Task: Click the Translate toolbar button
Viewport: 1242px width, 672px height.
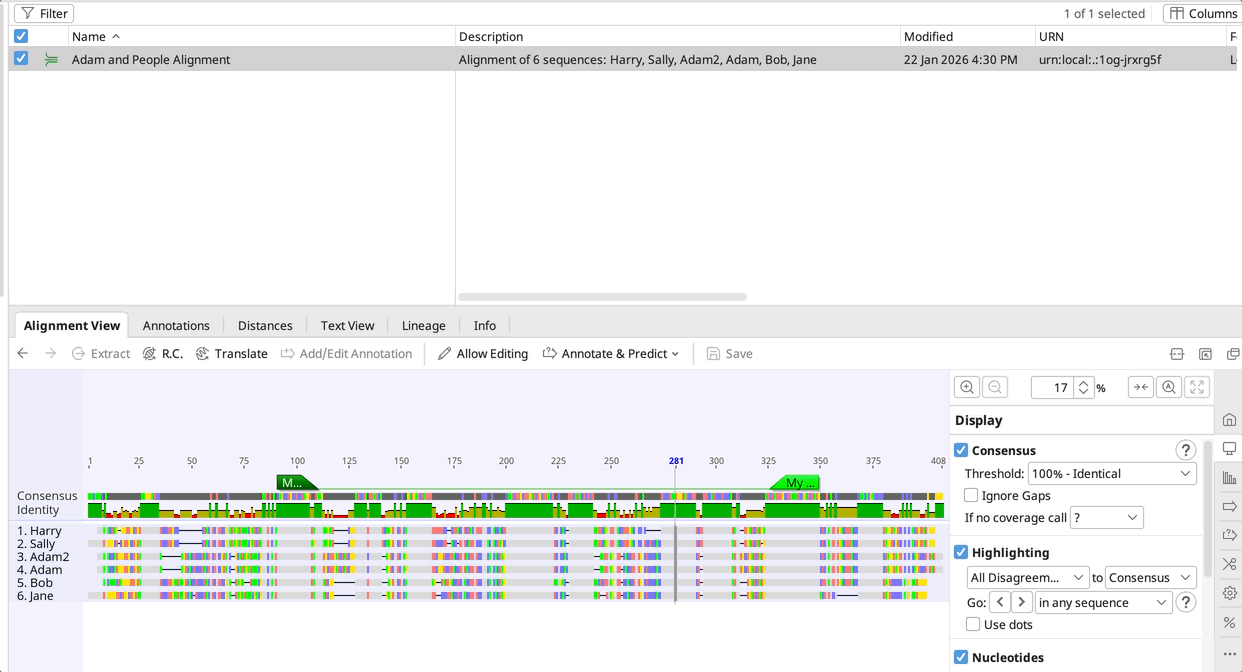Action: pyautogui.click(x=231, y=354)
